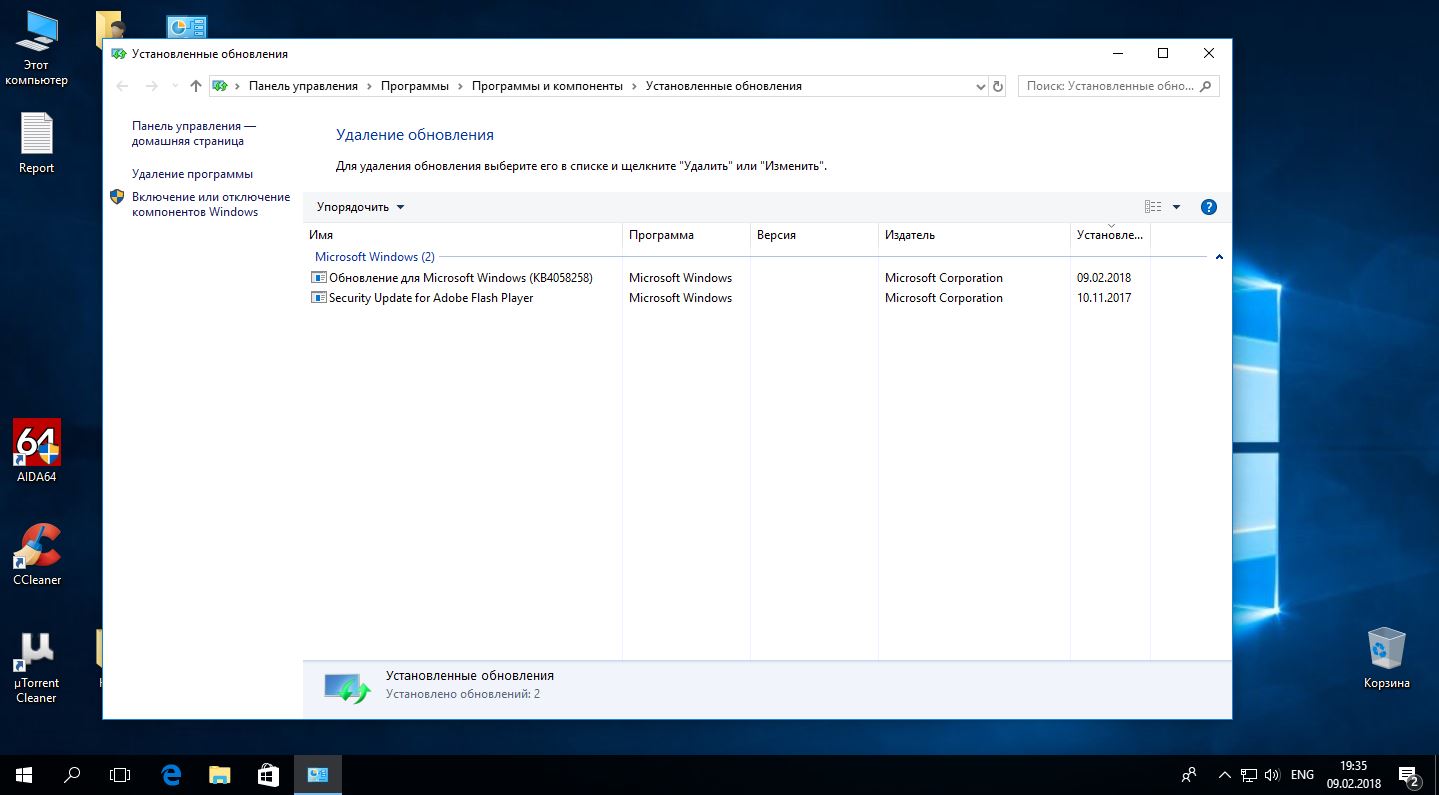The width and height of the screenshot is (1439, 795).
Task: Open taskbar search magnifier
Action: pos(72,775)
